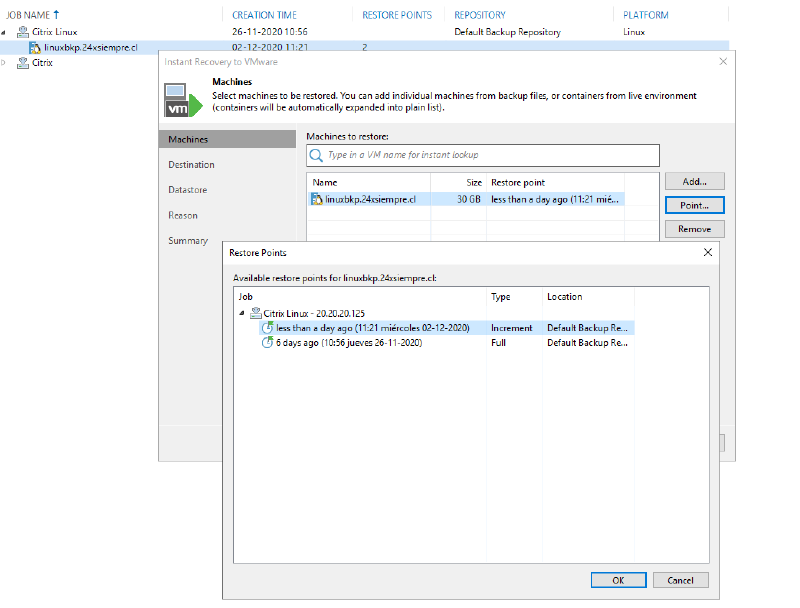Click 'Default Backup Repository' cell
Image resolution: width=800 pixels, height=608 pixels.
coord(507,32)
